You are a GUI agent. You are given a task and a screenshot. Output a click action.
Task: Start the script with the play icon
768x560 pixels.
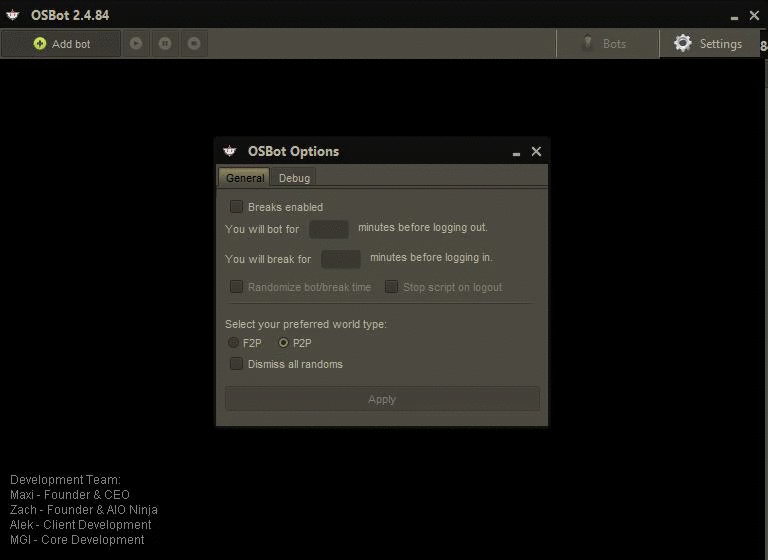tap(136, 44)
